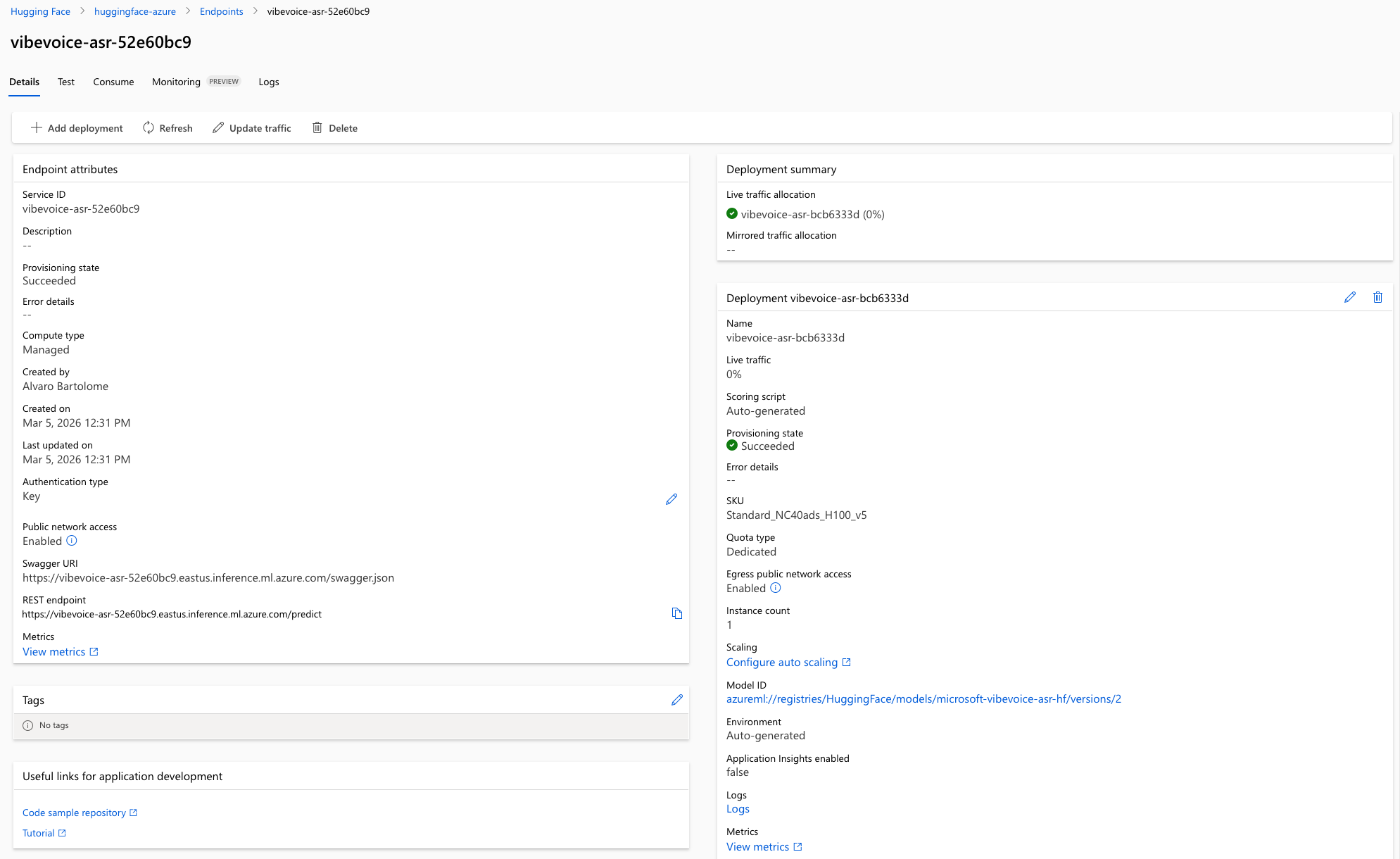Edit tags with the pencil icon
This screenshot has height=859, width=1400.
point(677,700)
